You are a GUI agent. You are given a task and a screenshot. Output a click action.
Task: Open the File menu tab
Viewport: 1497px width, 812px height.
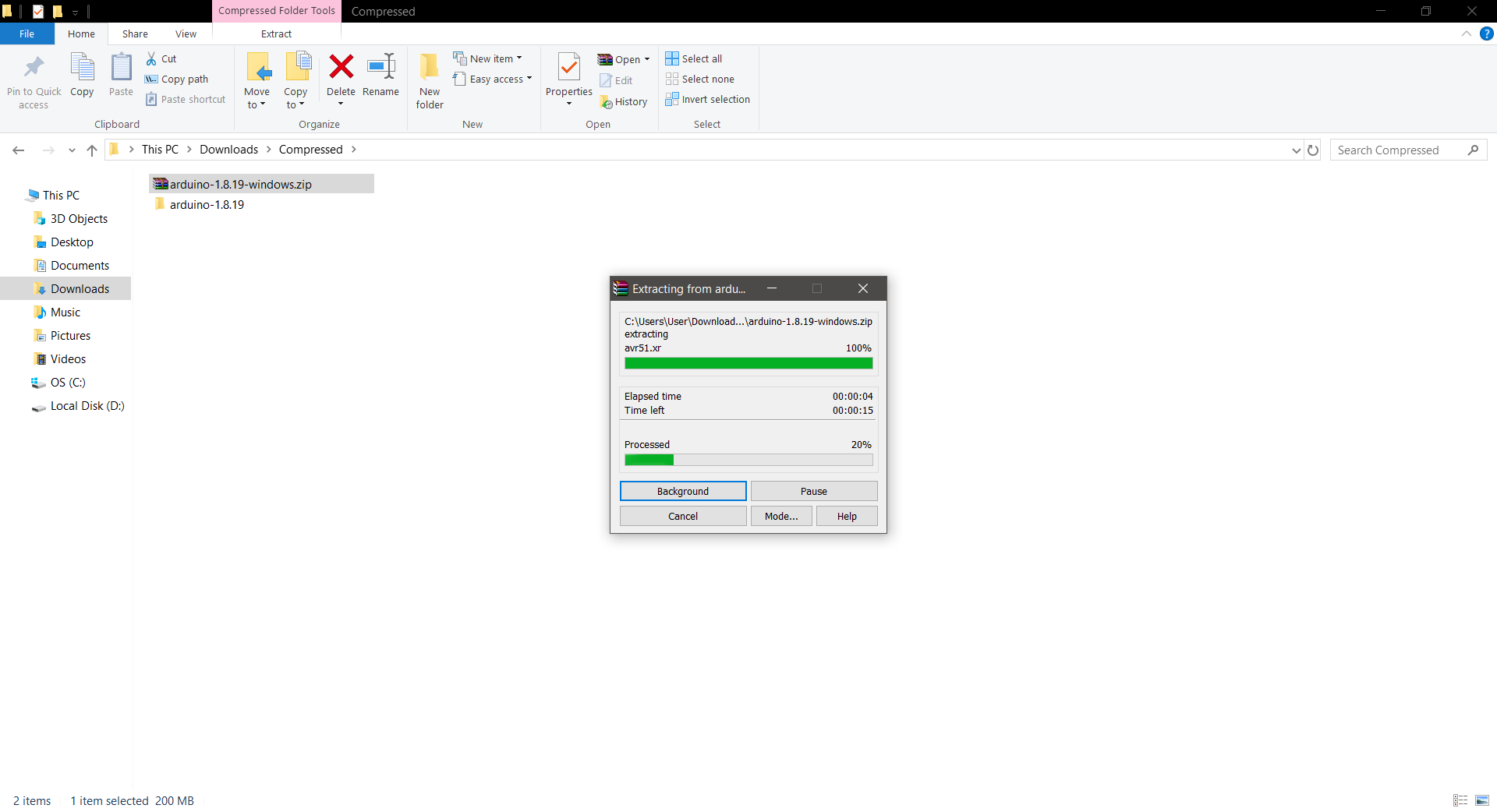[27, 34]
